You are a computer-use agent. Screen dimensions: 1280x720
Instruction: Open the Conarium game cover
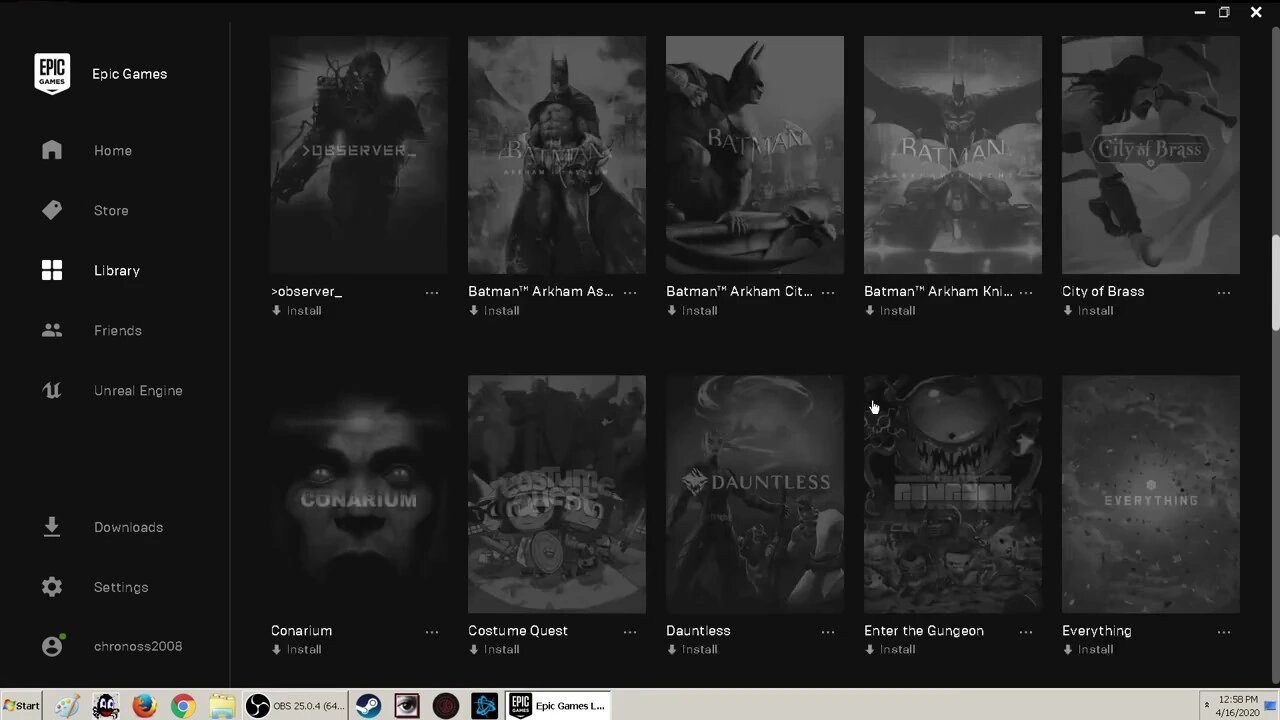359,494
